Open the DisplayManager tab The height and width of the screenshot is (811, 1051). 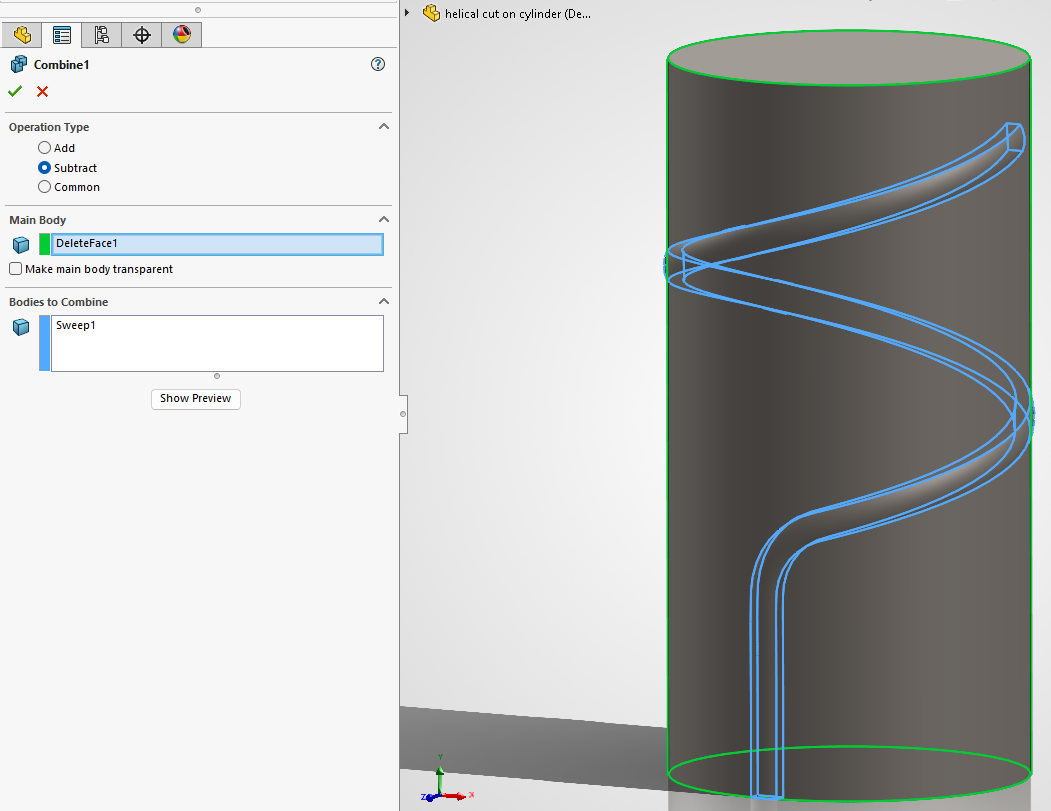click(x=182, y=35)
